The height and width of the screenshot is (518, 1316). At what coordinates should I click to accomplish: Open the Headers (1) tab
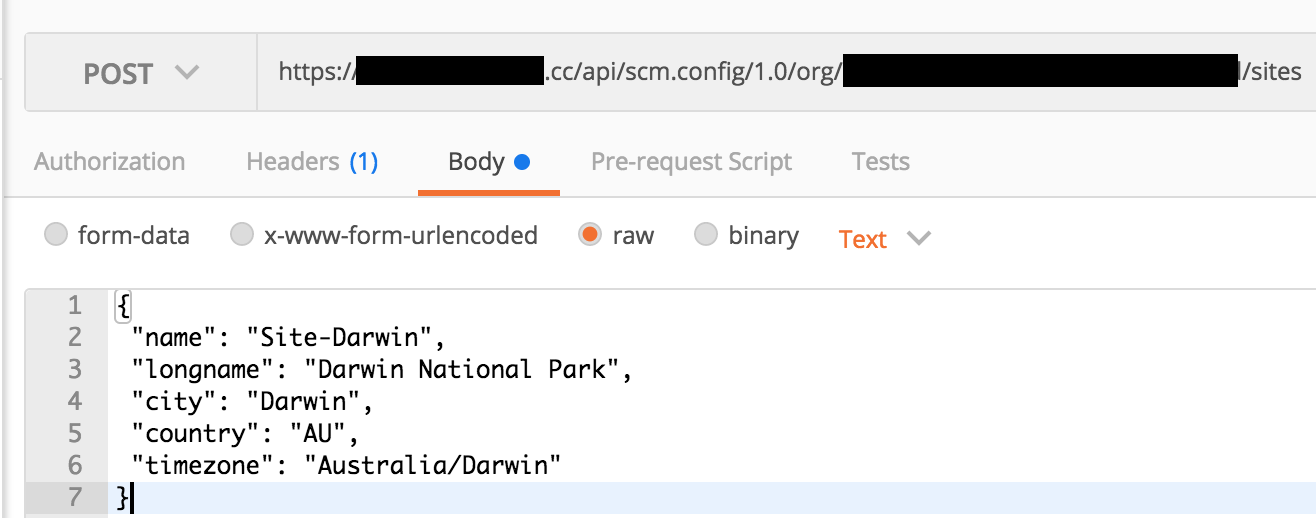[312, 162]
